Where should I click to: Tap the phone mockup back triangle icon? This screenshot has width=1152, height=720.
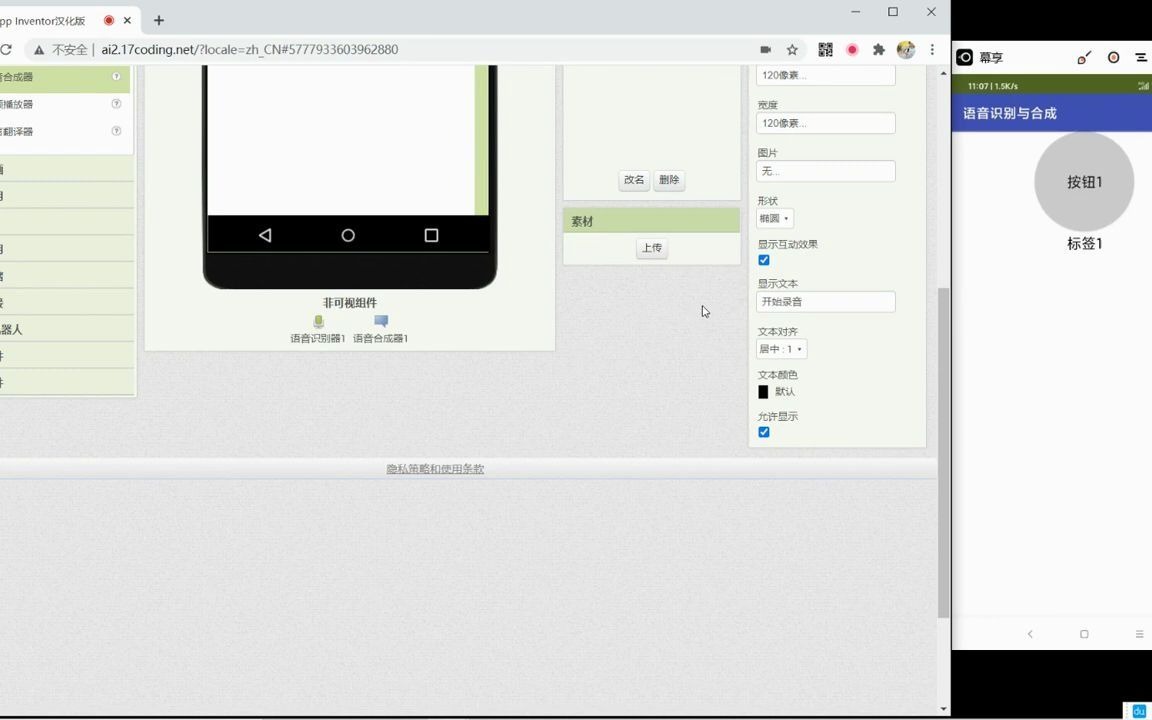[x=265, y=235]
